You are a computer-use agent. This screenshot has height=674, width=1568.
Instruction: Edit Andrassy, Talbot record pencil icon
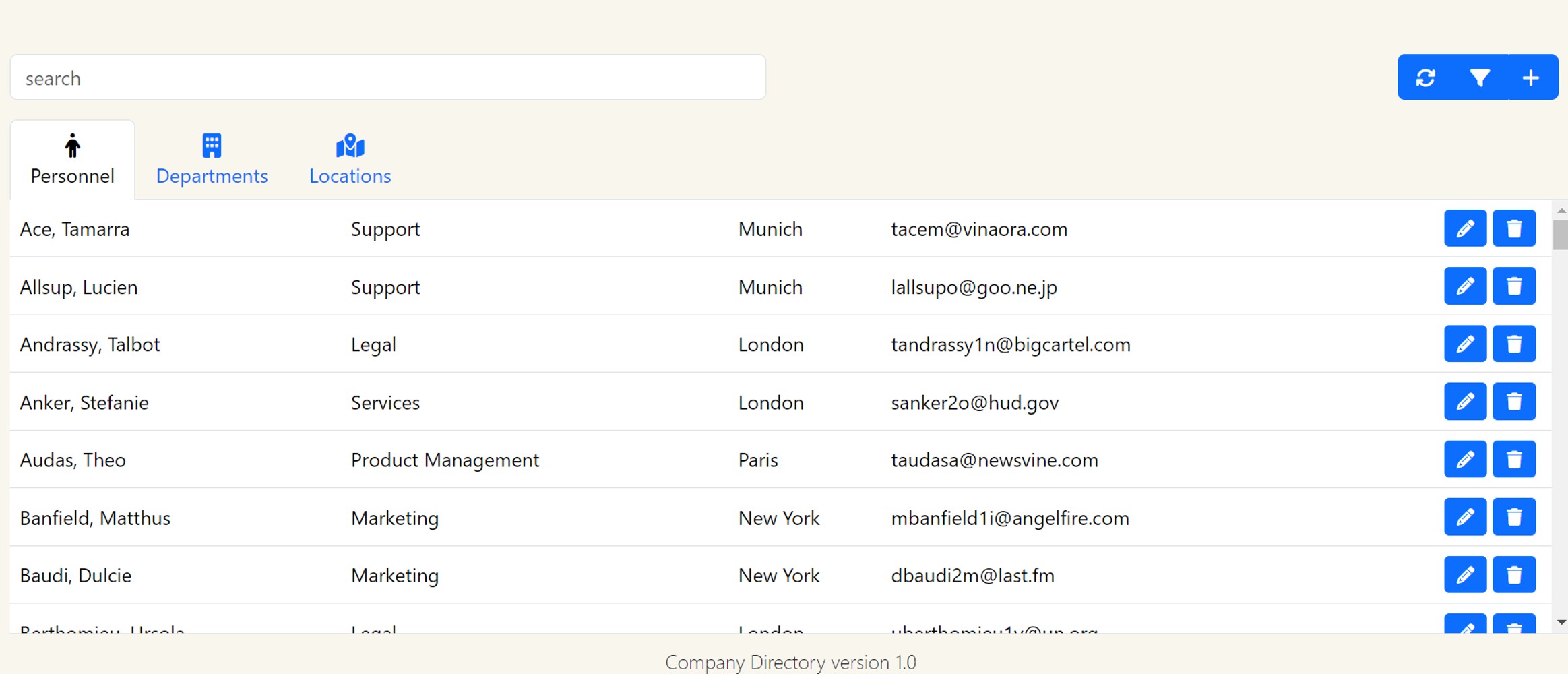click(x=1465, y=344)
